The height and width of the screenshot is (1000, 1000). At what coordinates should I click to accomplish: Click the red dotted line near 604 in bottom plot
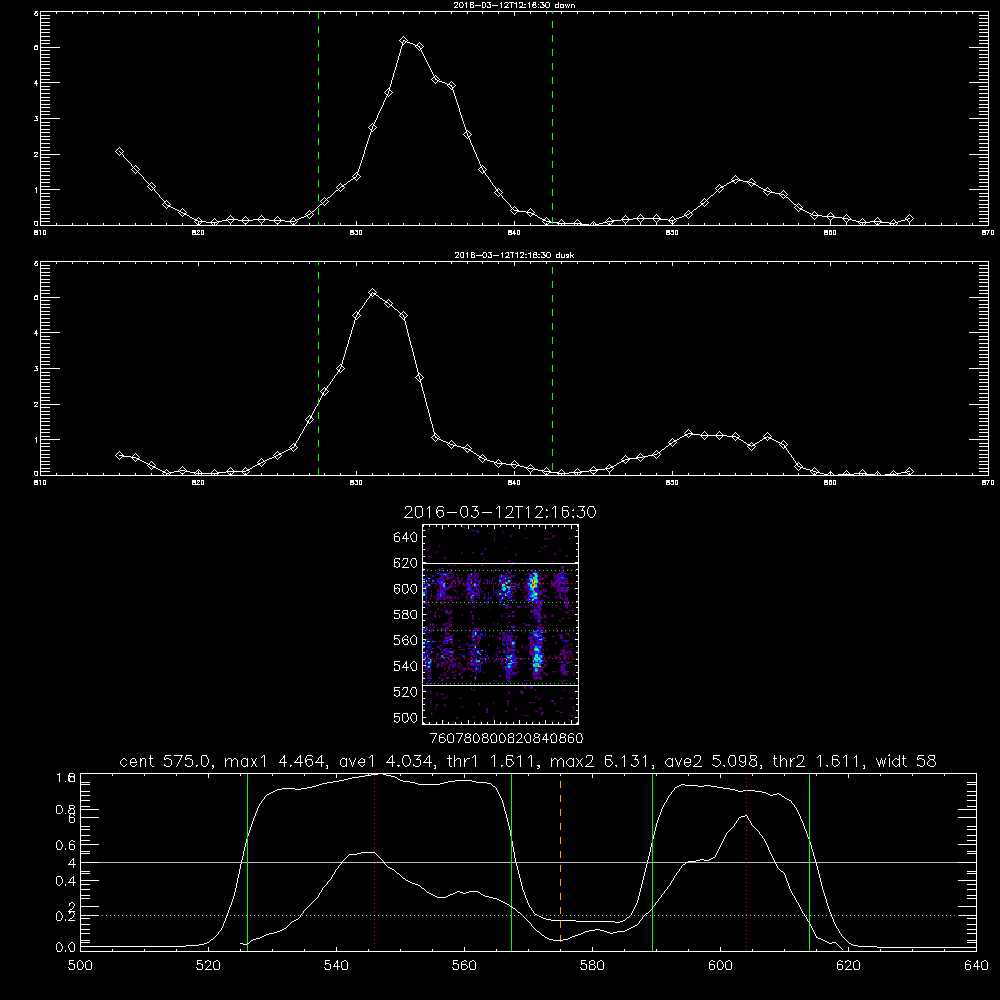click(x=746, y=861)
